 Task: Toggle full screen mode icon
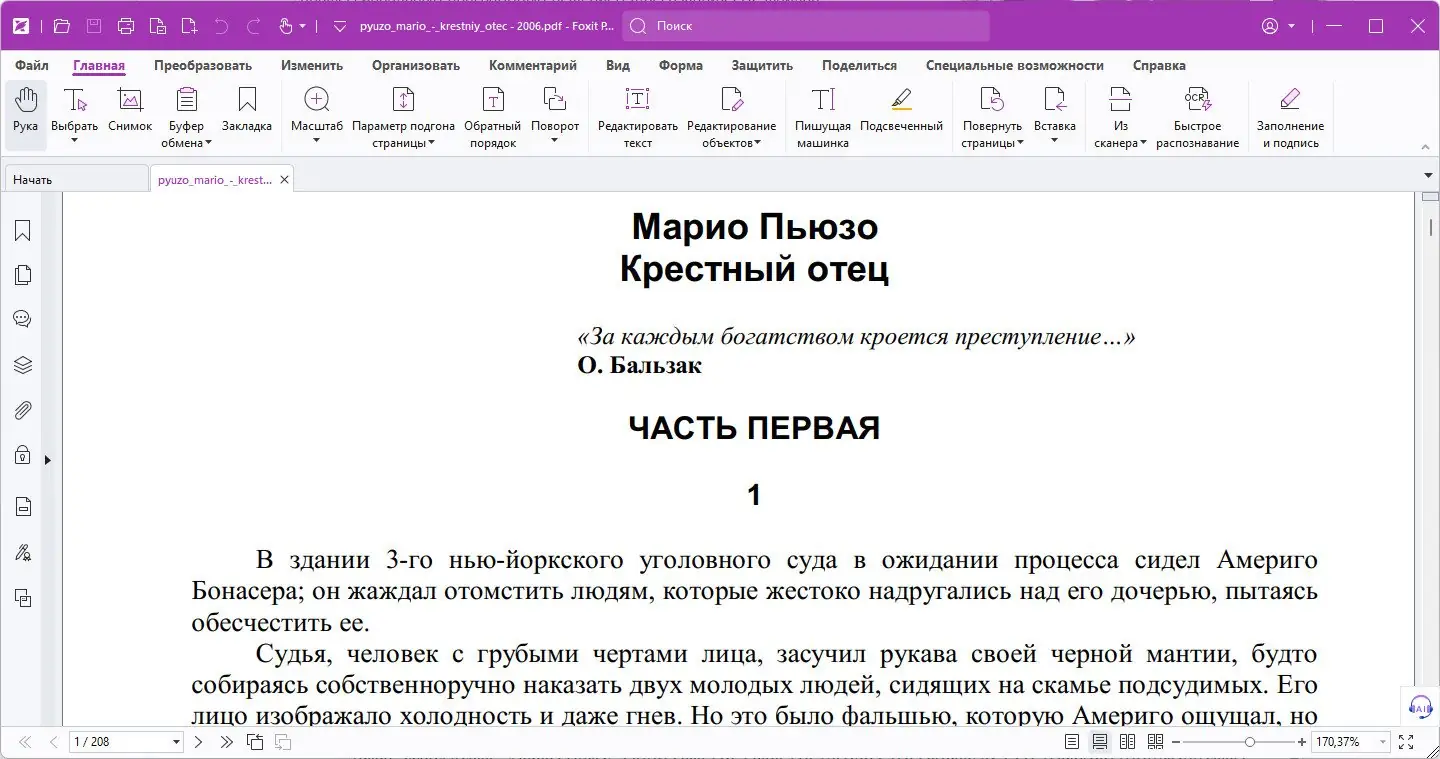(x=1406, y=742)
